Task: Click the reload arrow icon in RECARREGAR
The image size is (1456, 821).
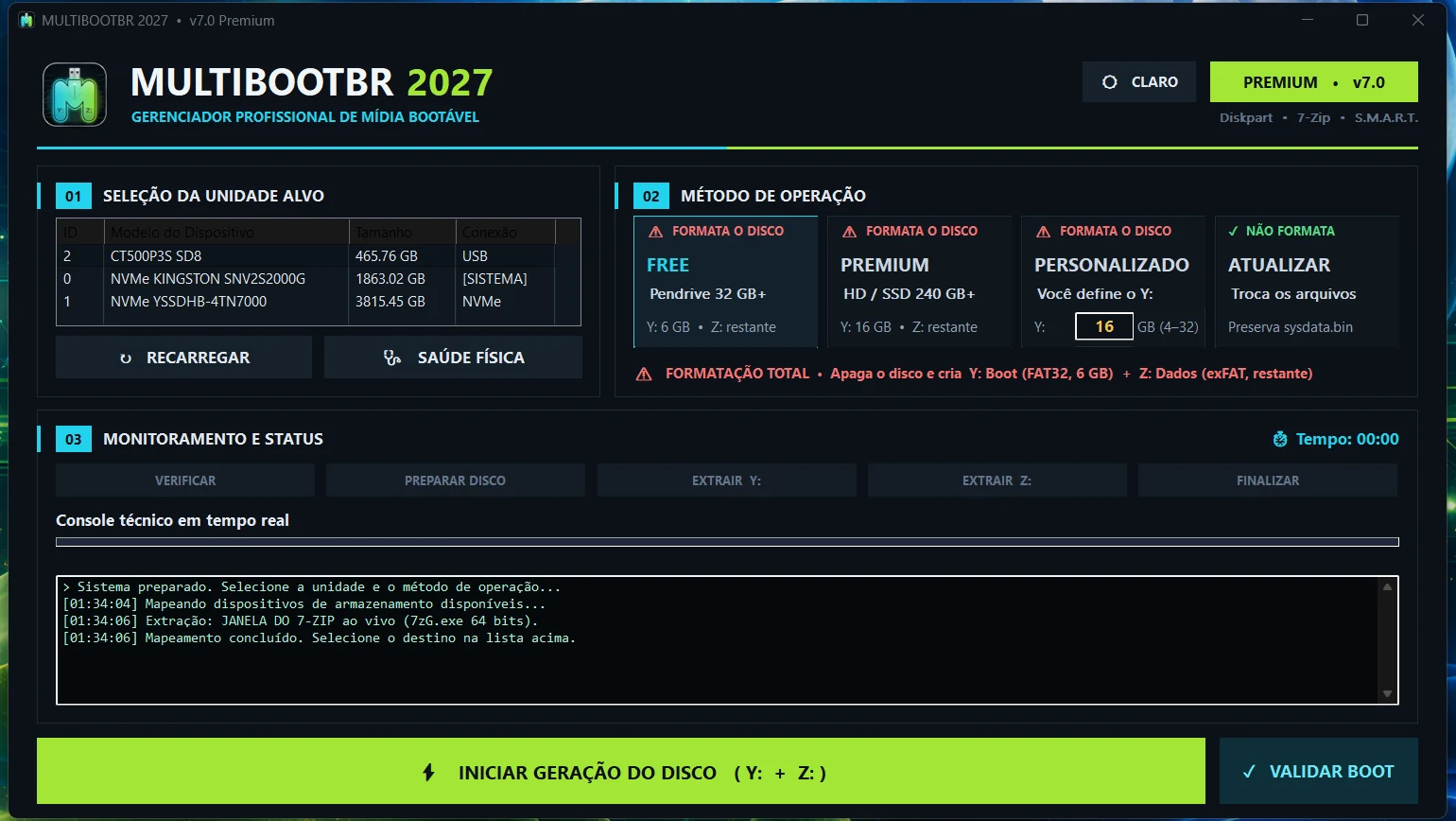Action: click(126, 358)
